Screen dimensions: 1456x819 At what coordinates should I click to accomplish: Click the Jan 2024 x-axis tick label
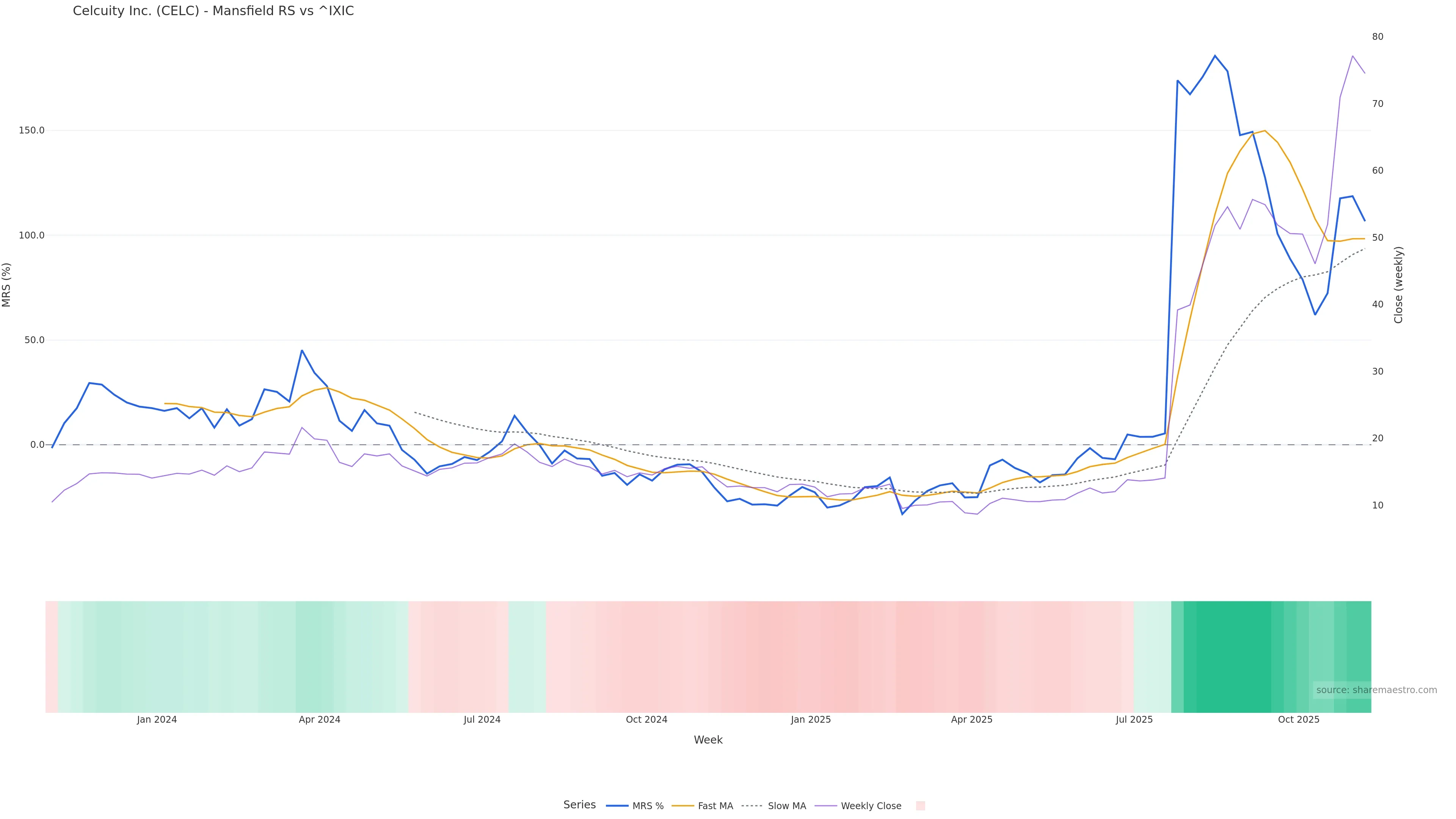(x=157, y=720)
